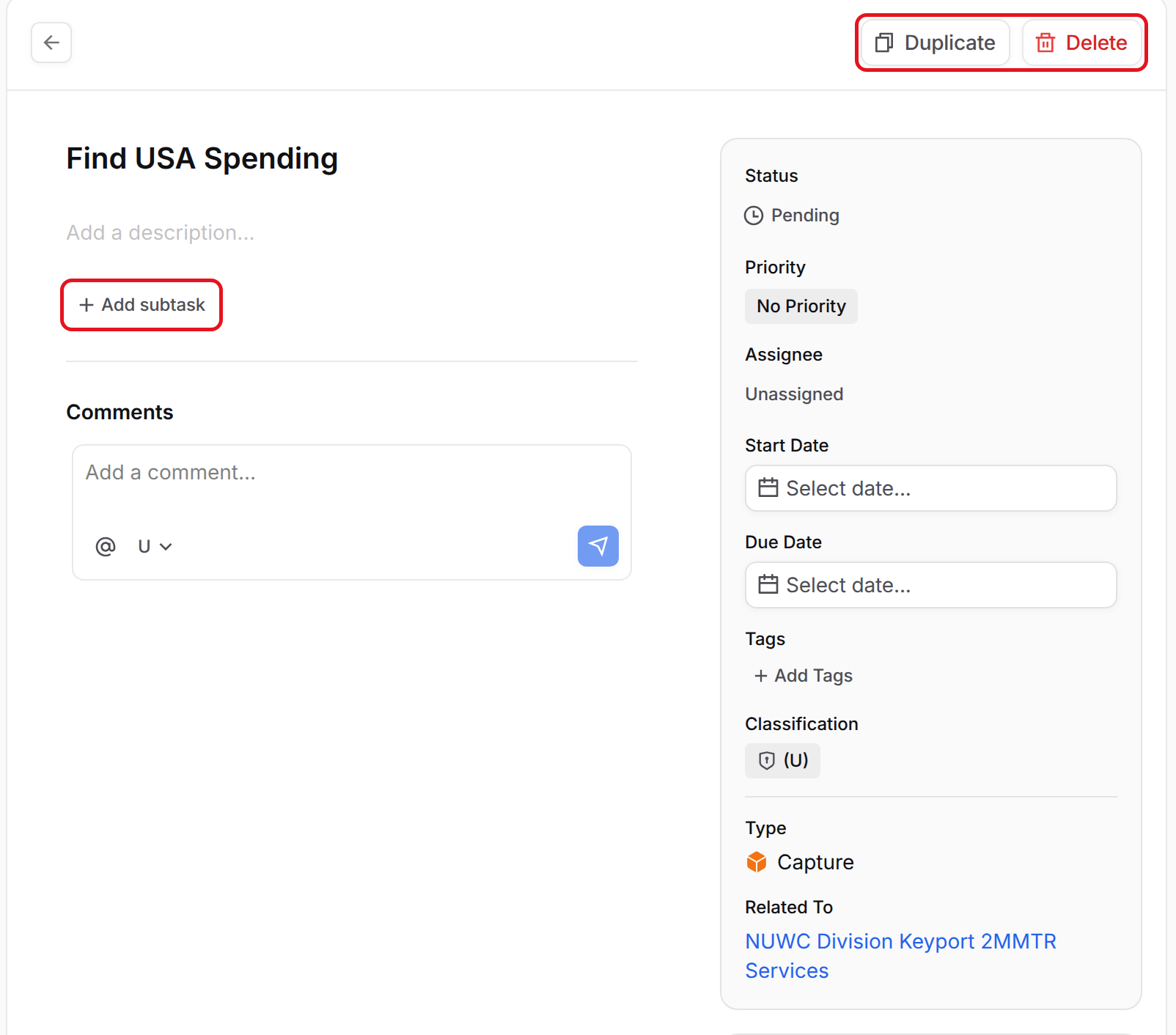This screenshot has width=1176, height=1035.
Task: Open the (U) classification badge
Action: click(x=782, y=761)
